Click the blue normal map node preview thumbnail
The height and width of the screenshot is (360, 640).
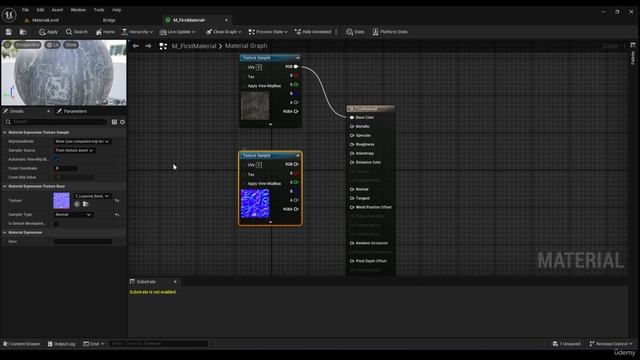click(x=255, y=203)
